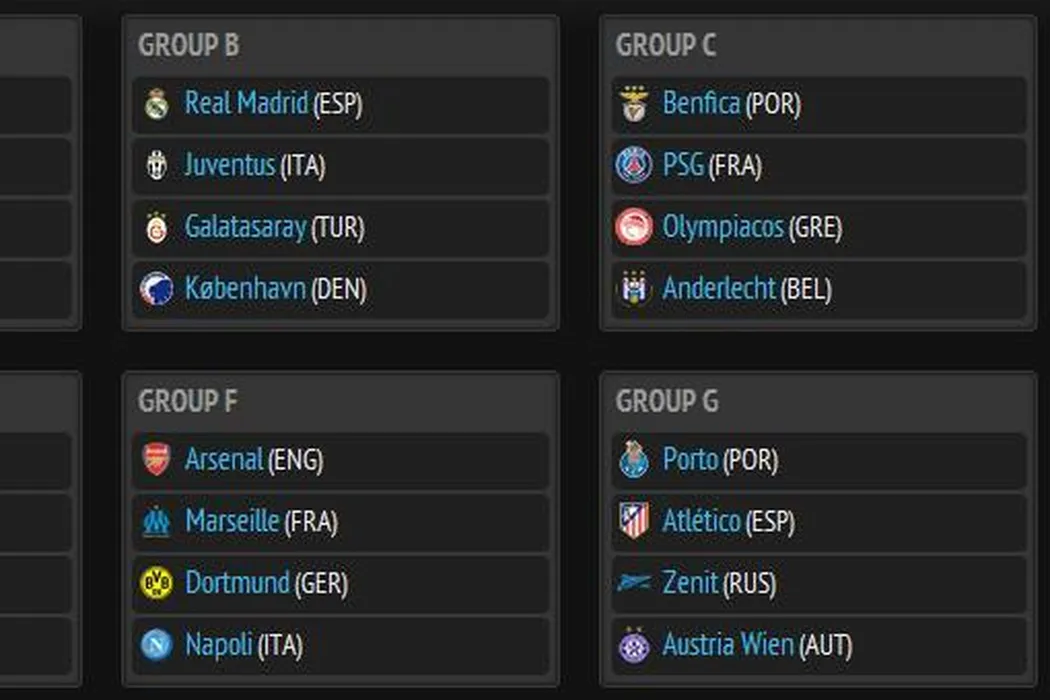Click the Marseille club logo
The image size is (1050, 700).
click(157, 522)
